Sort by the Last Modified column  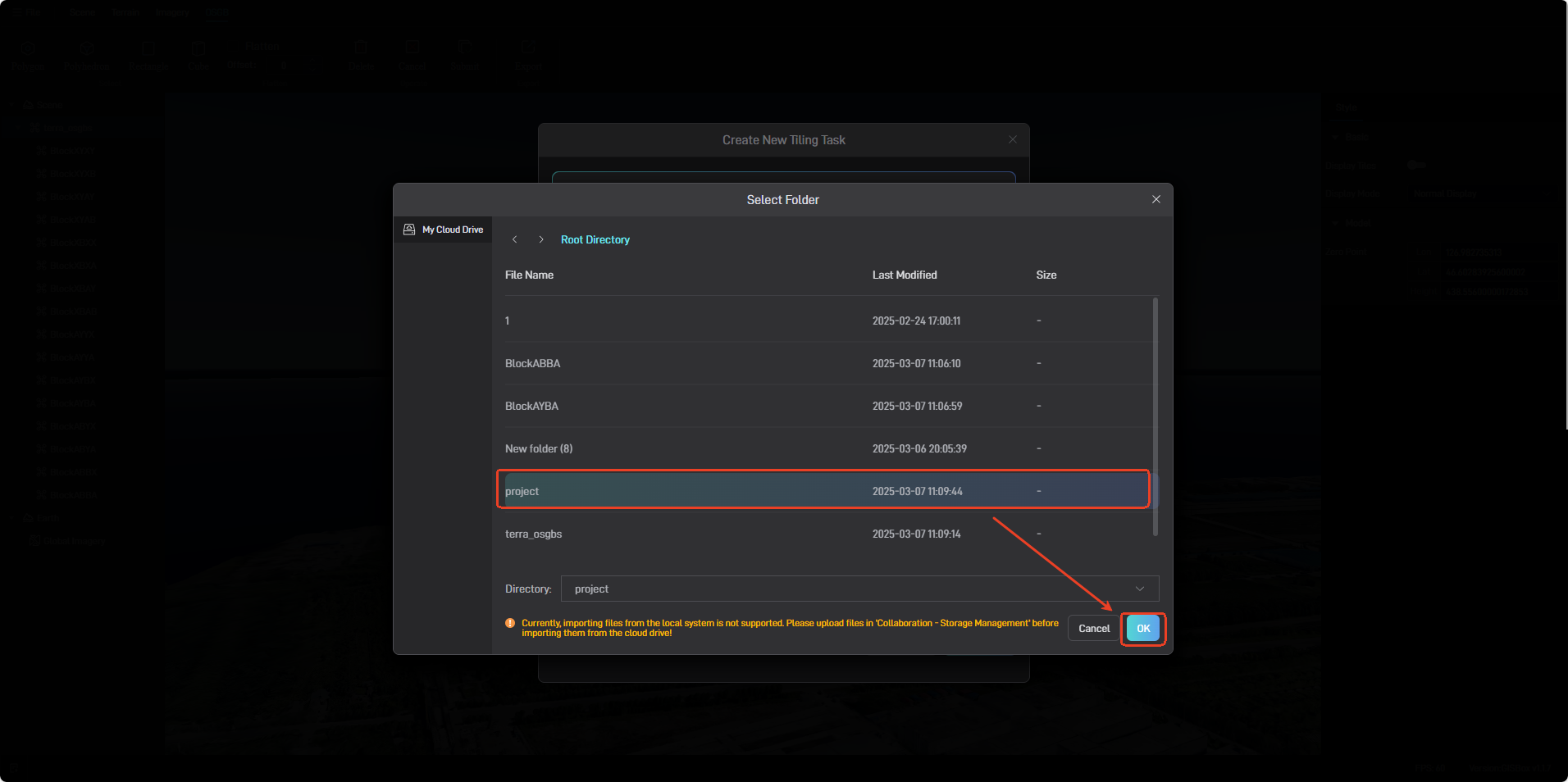pyautogui.click(x=904, y=275)
